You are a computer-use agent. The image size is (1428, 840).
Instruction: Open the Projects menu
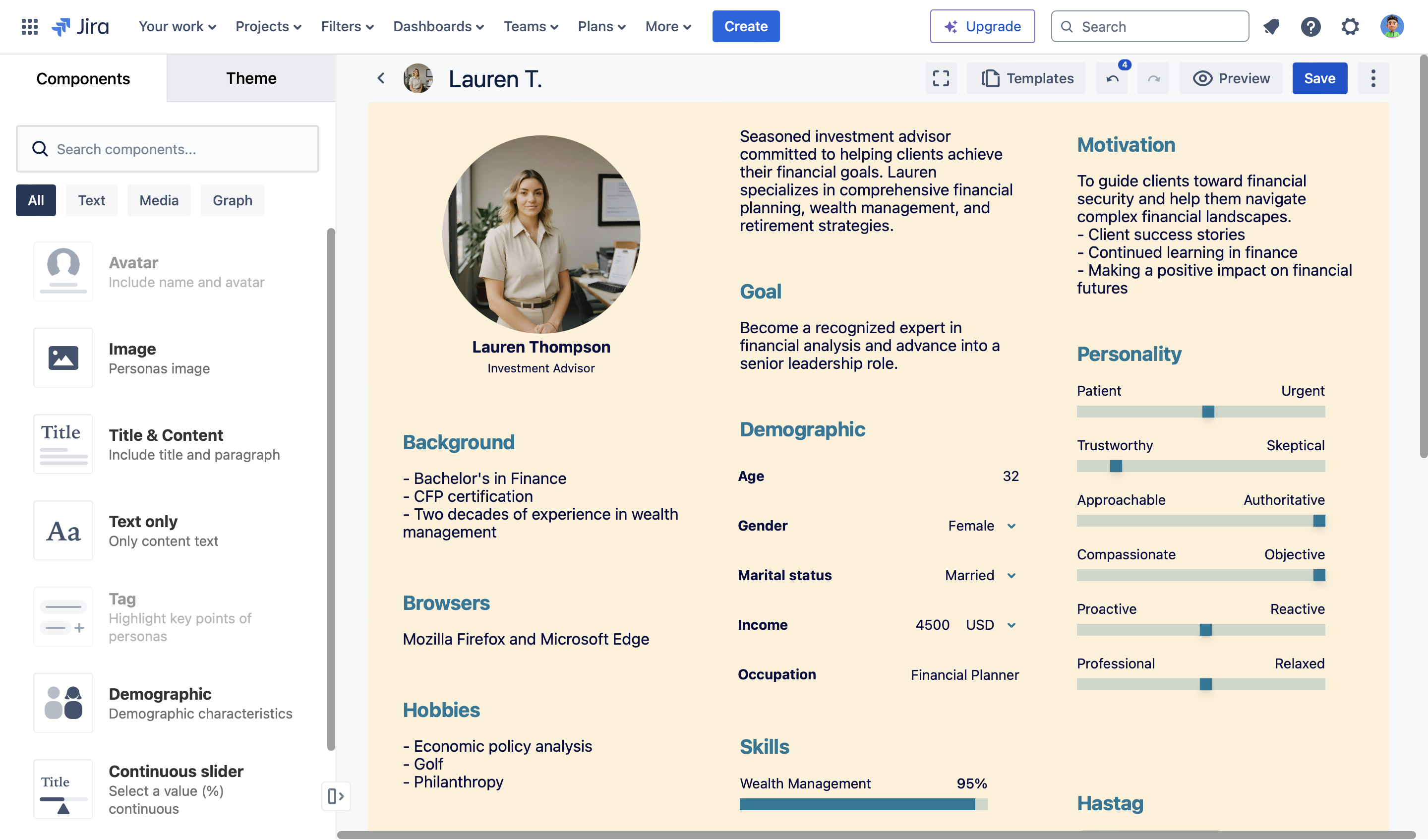coord(268,27)
